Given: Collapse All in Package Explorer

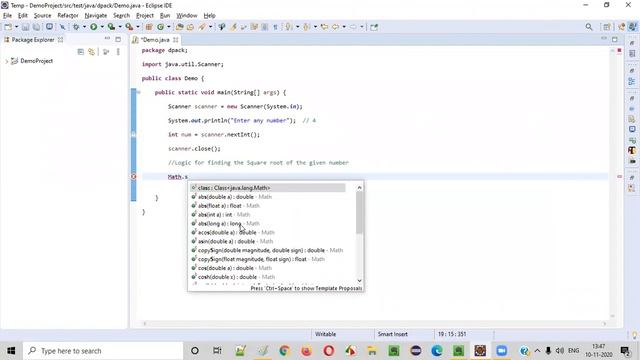Looking at the screenshot, I should point(80,52).
